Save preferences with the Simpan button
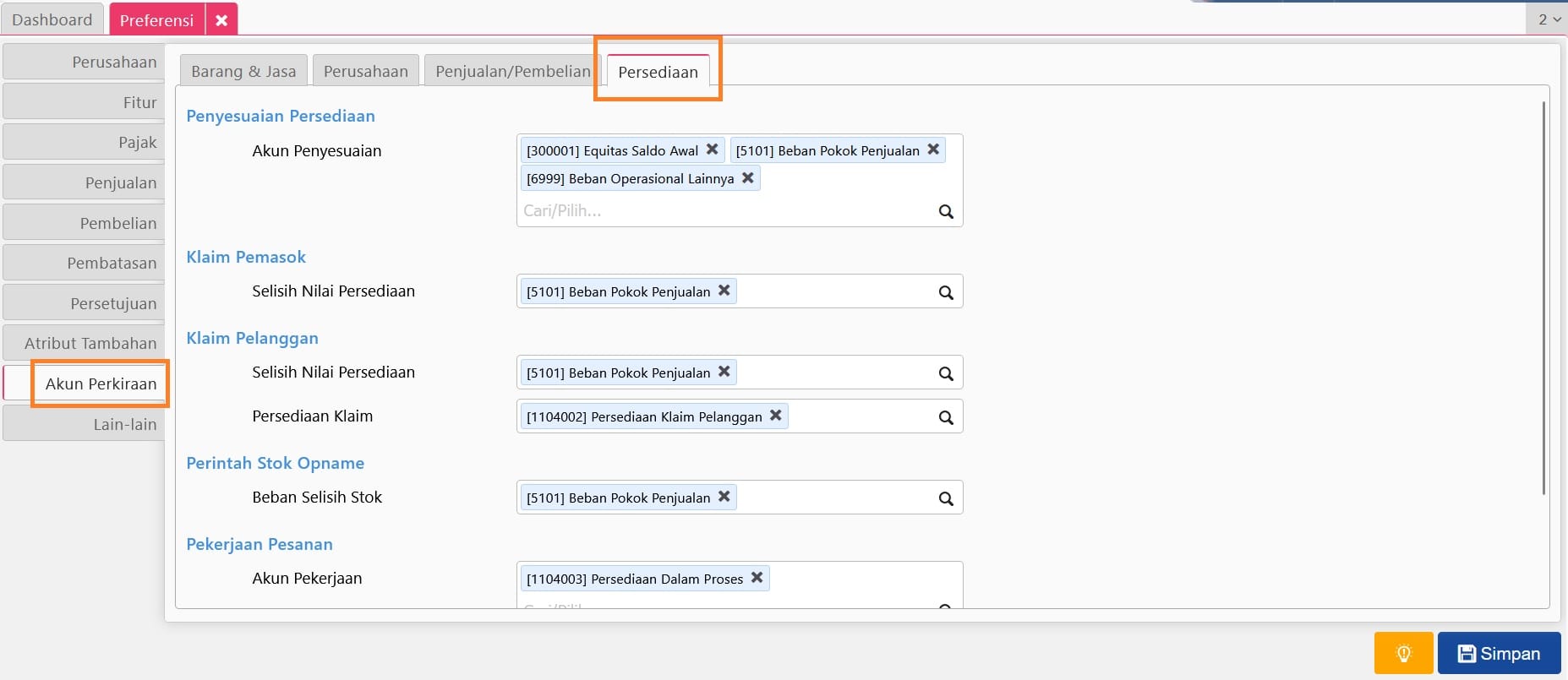Screen dimensions: 1568x680 tap(1499, 653)
